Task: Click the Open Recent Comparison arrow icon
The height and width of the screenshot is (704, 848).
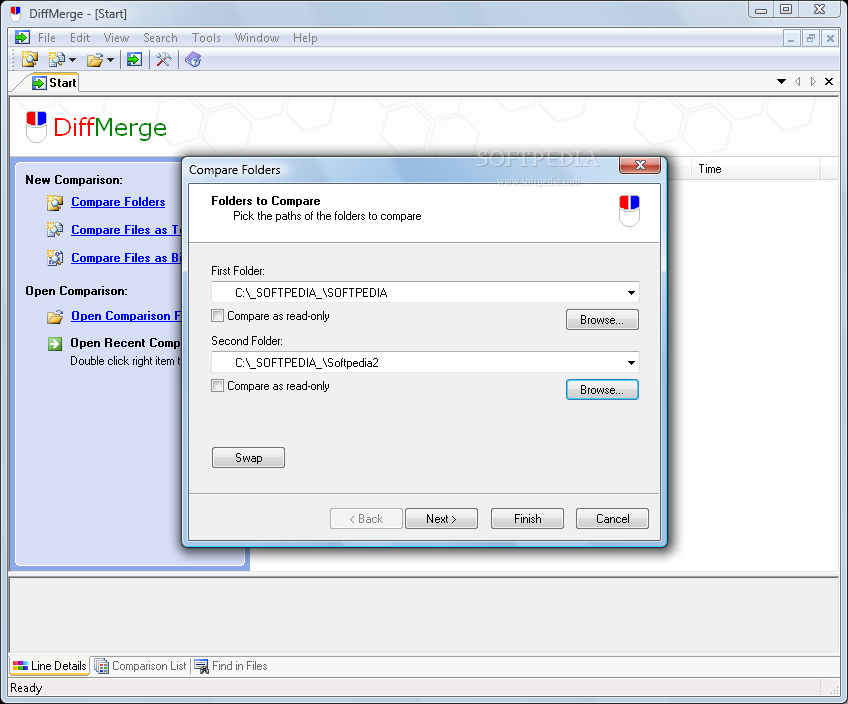Action: [x=55, y=344]
